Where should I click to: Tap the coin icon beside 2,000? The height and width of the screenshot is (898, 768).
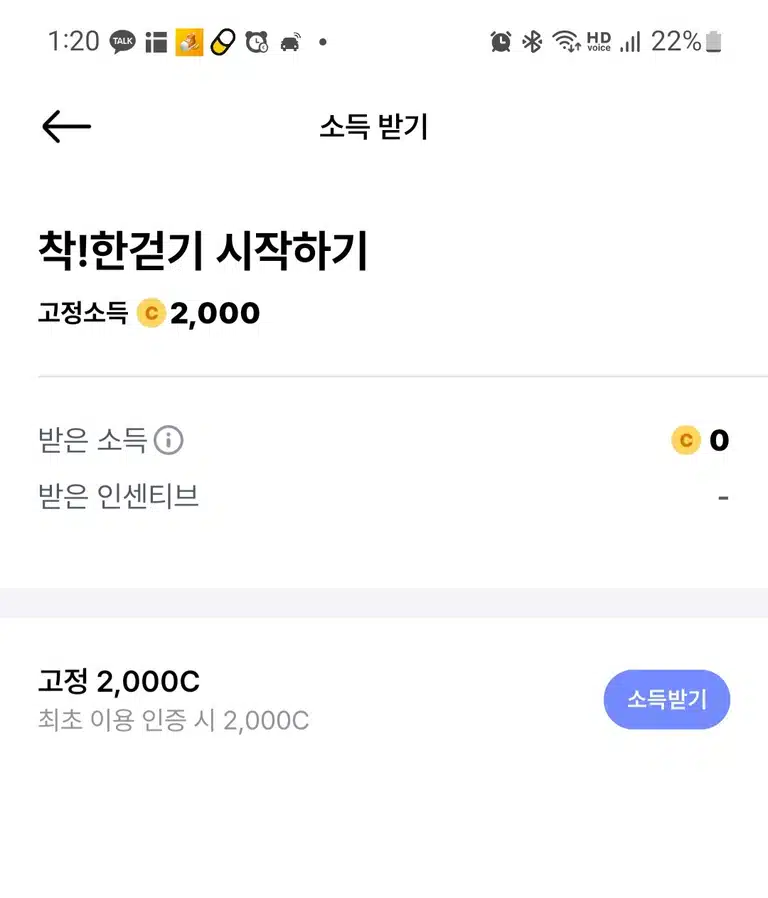151,313
